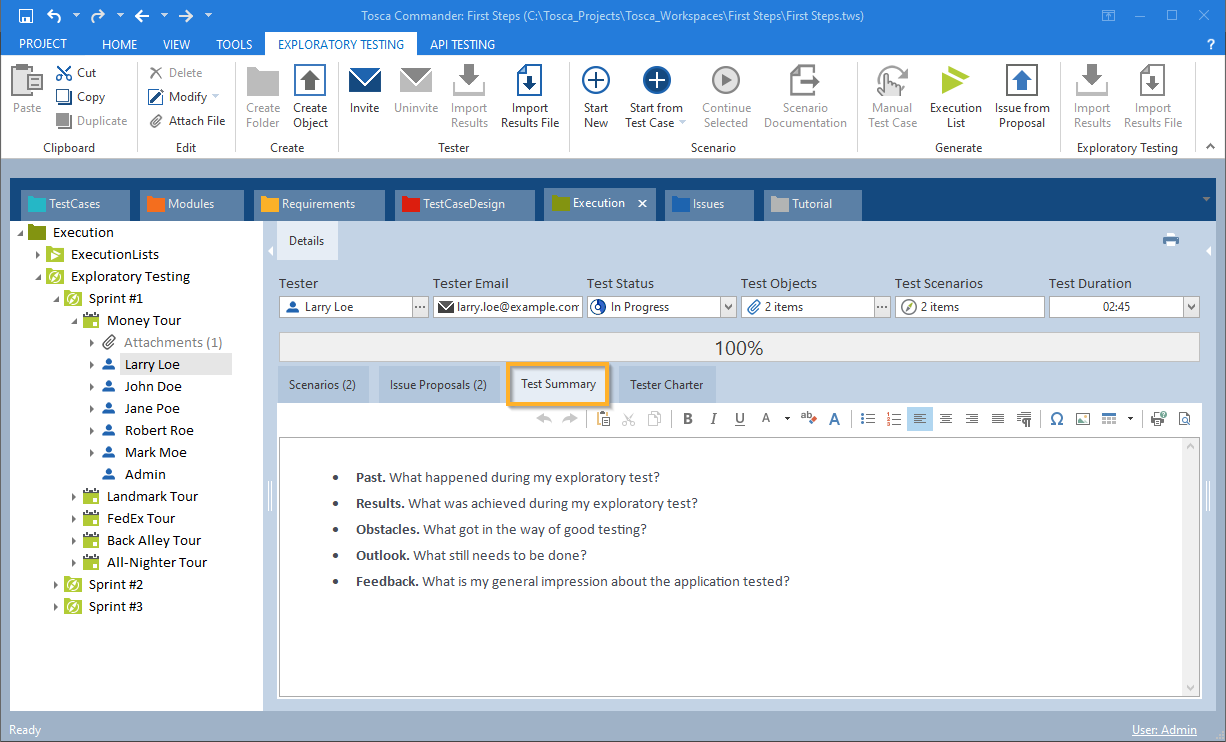Click the Cut button in Clipboard

pos(77,73)
